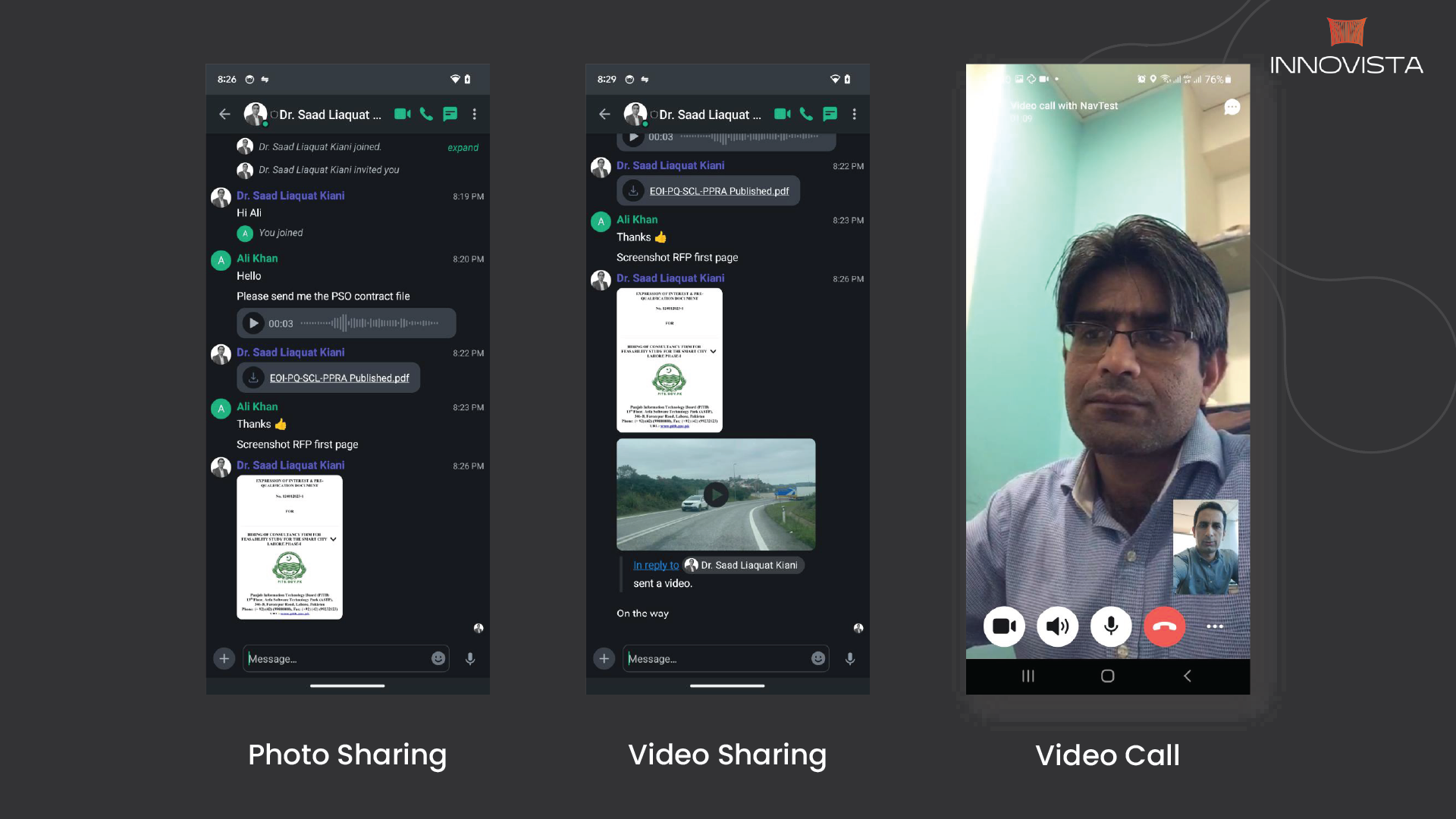This screenshot has height=819, width=1456.
Task: Open more options dots on video call
Action: tap(1215, 626)
